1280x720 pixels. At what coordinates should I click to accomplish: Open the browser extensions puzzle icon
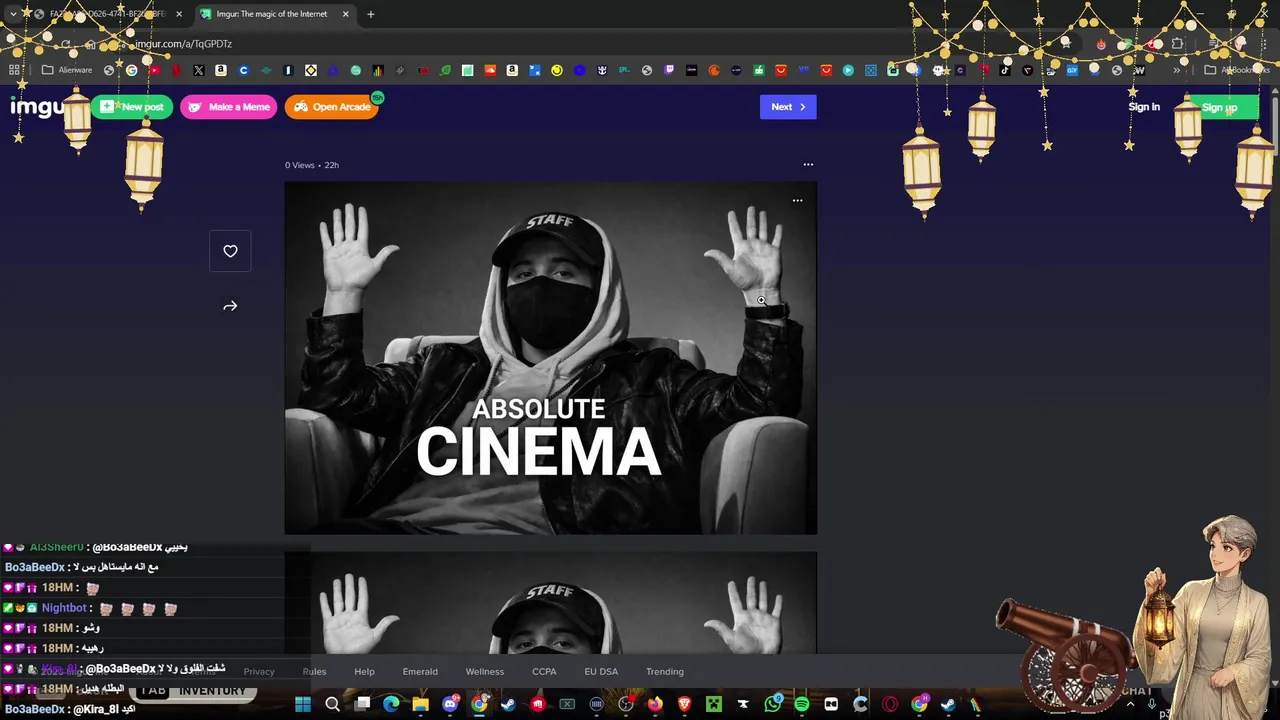coord(1177,44)
